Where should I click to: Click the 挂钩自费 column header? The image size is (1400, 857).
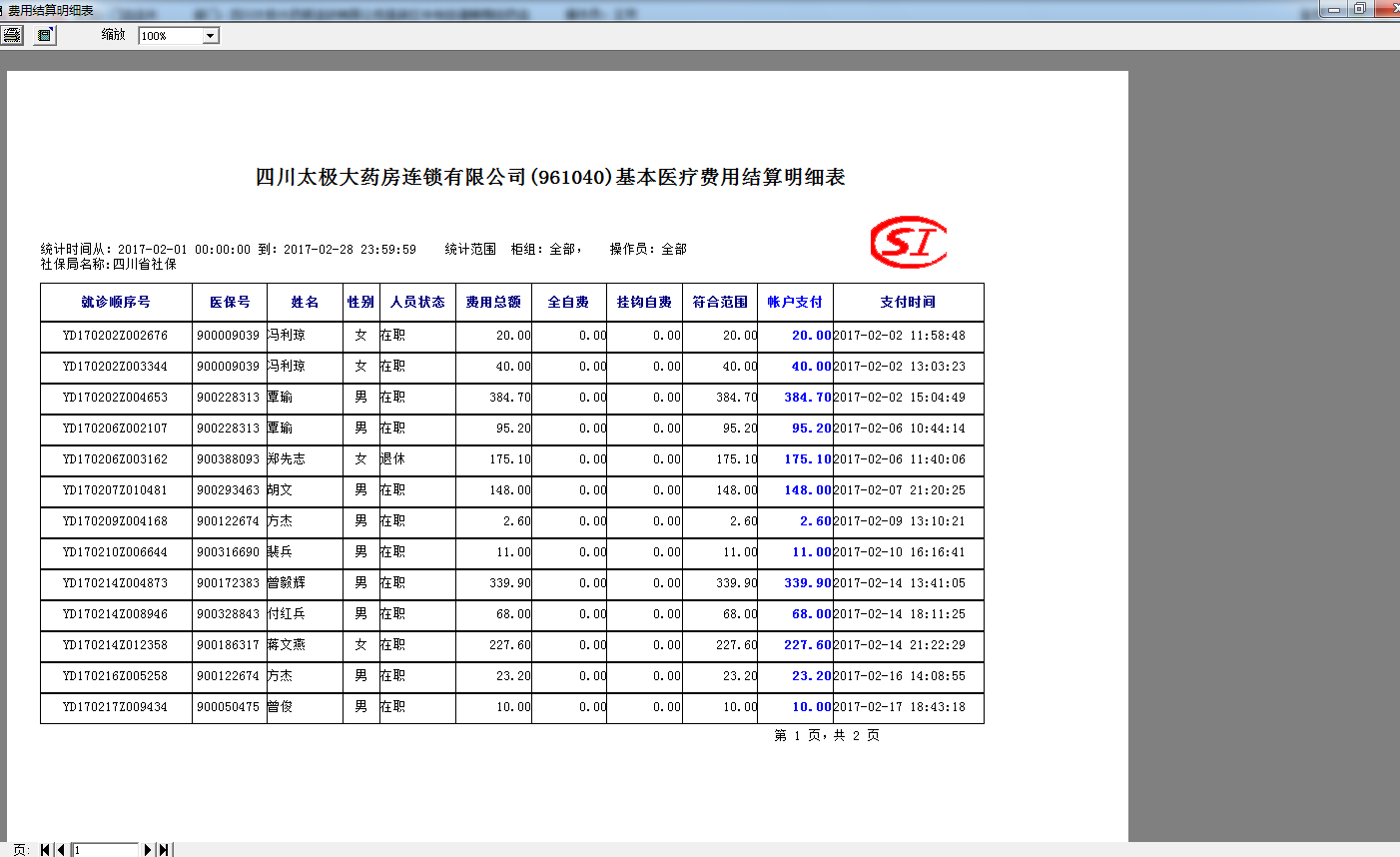(644, 302)
